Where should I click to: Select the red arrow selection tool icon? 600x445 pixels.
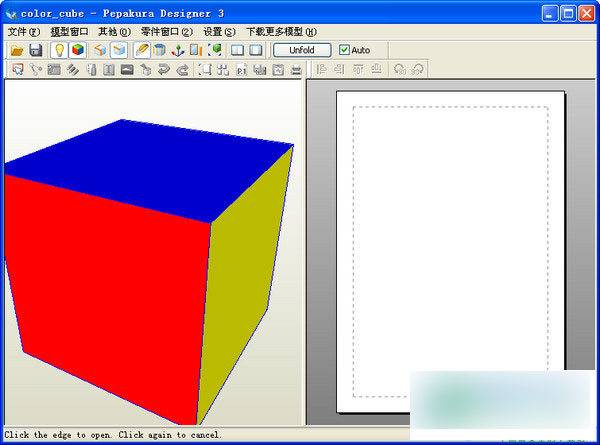[x=18, y=70]
